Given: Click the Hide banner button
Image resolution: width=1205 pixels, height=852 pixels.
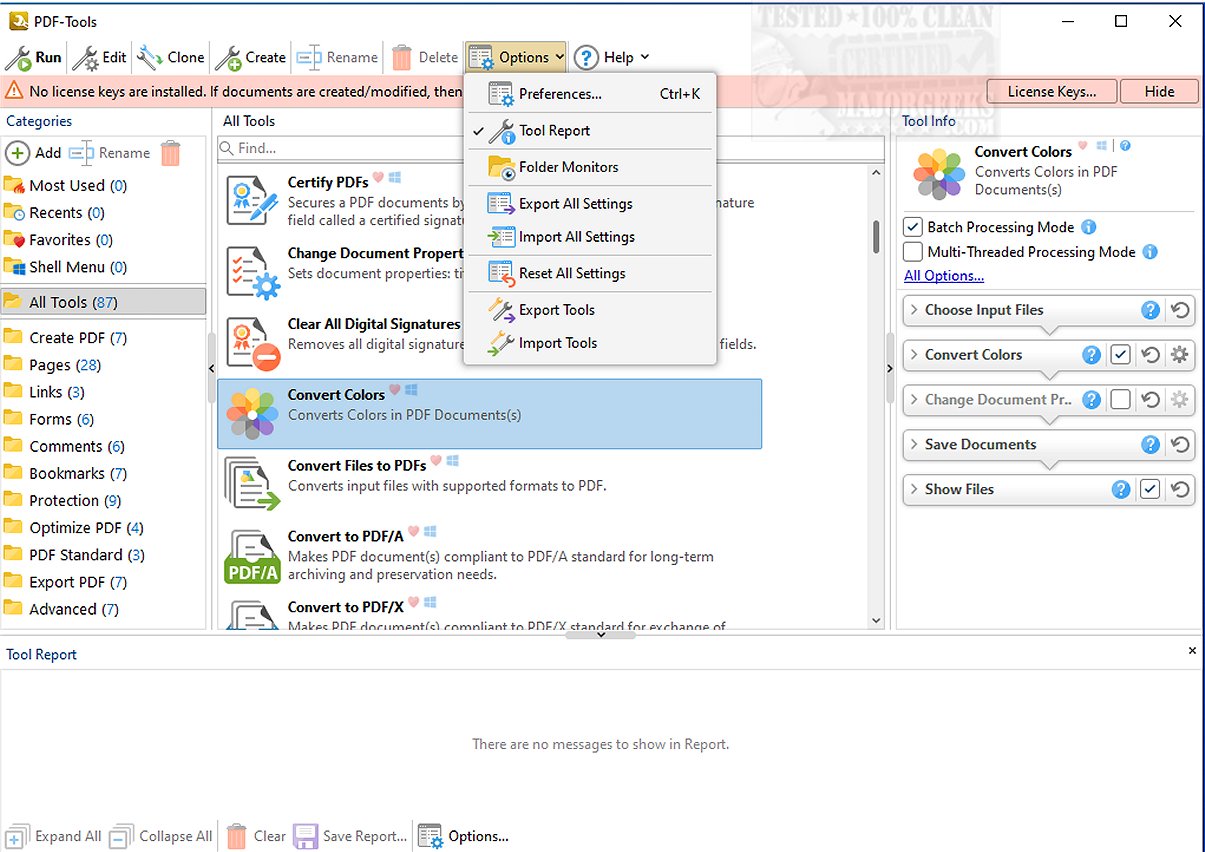Looking at the screenshot, I should tap(1159, 91).
